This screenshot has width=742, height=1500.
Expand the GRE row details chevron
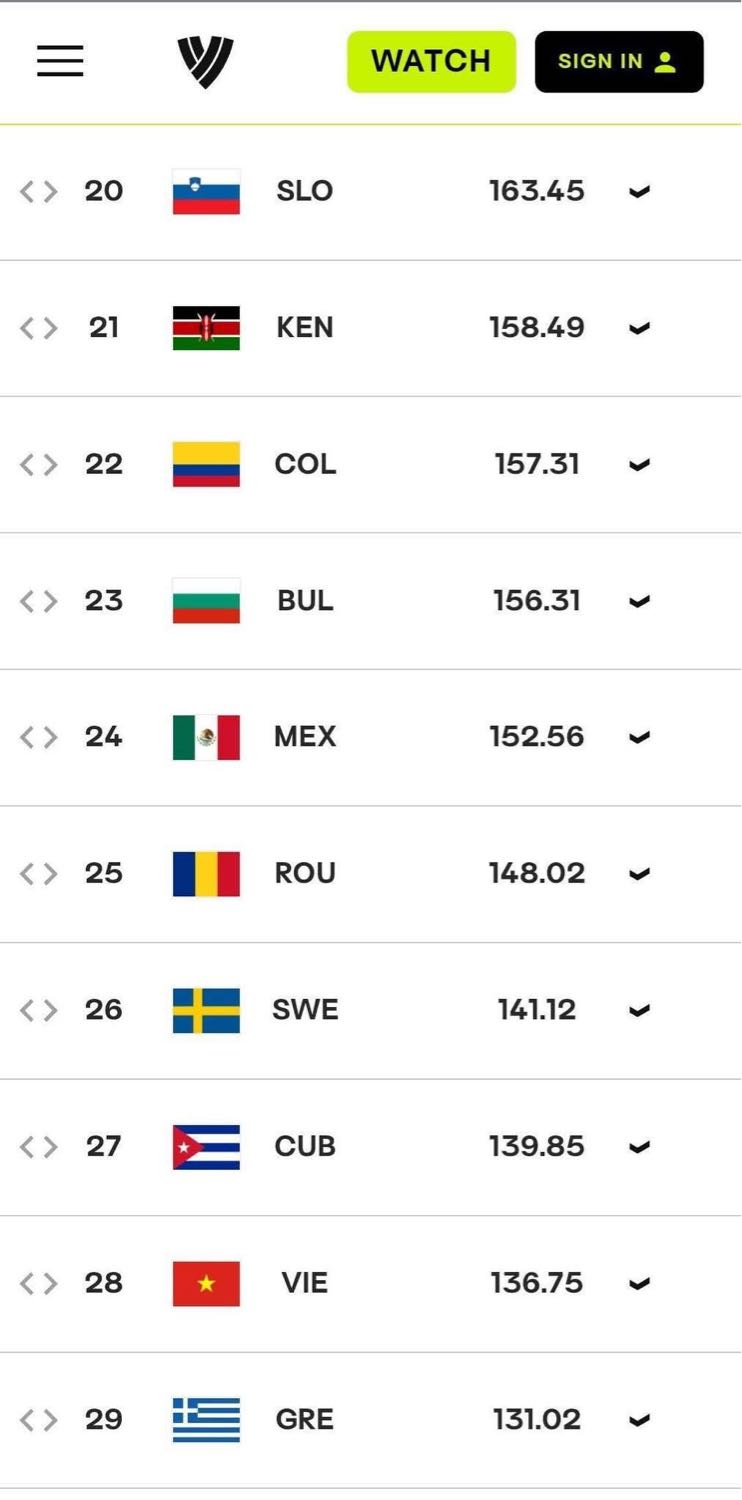(639, 1421)
